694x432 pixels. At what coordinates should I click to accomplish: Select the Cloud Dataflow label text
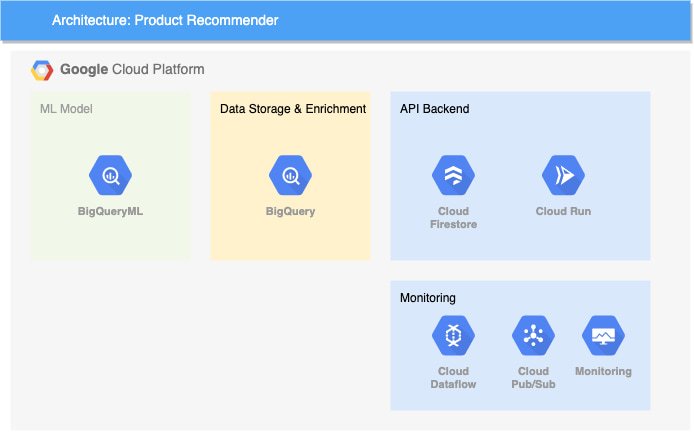tap(453, 378)
